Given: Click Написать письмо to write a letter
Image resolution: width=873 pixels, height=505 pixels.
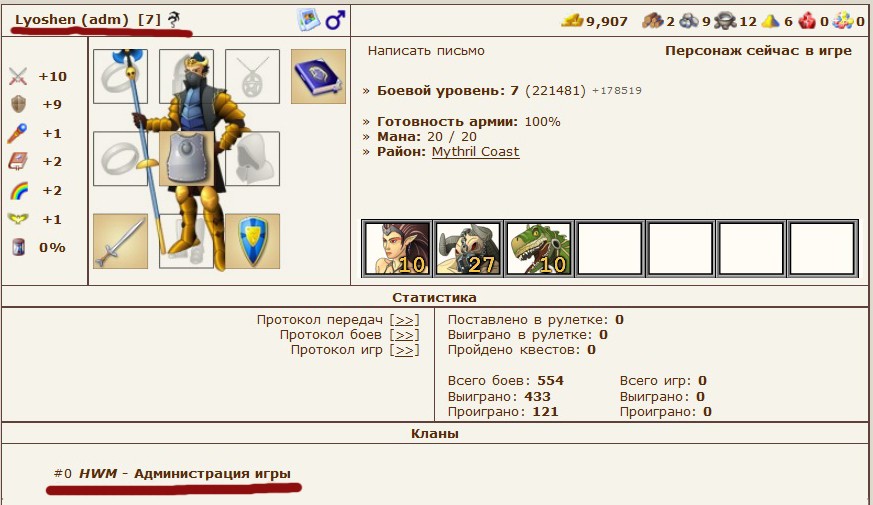Looking at the screenshot, I should pyautogui.click(x=426, y=51).
